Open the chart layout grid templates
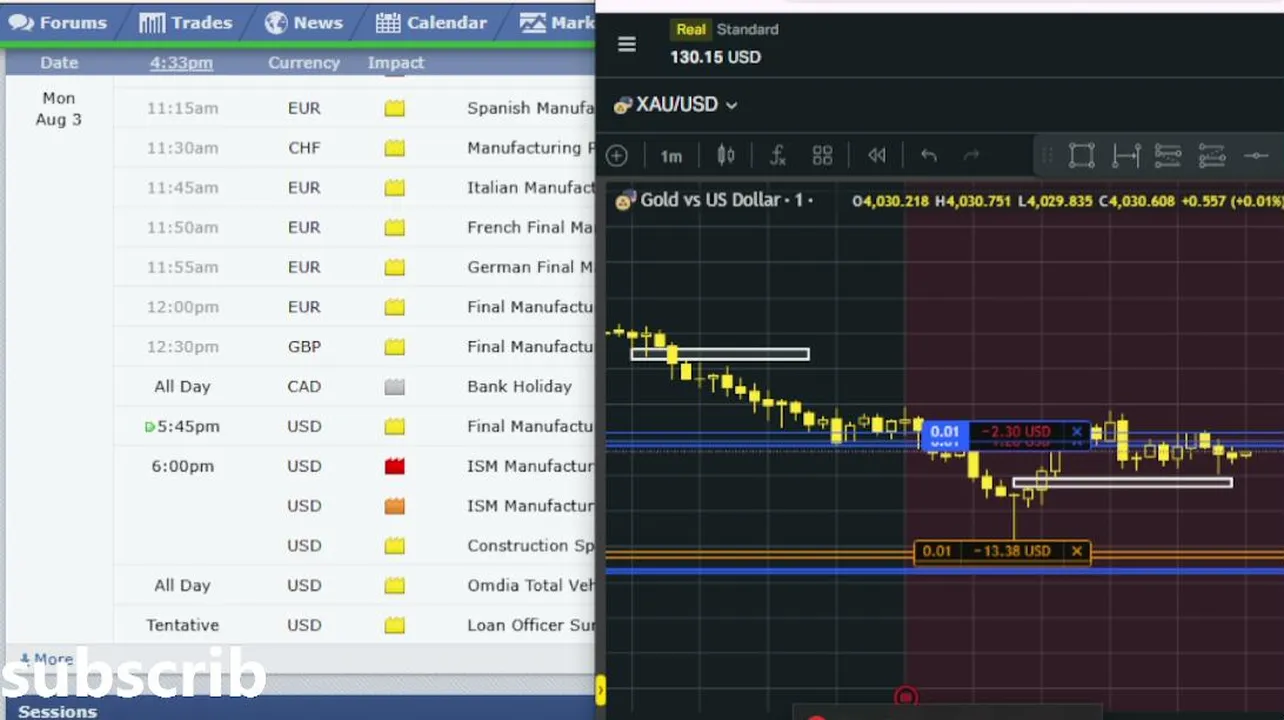The image size is (1284, 720). (822, 155)
